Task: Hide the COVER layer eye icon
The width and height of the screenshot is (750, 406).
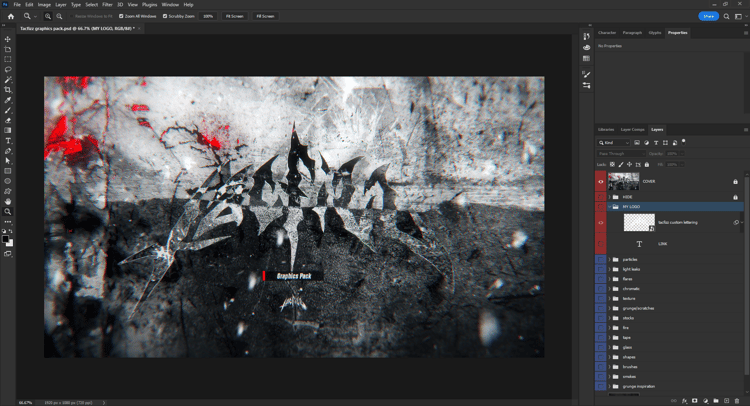Action: [601, 182]
